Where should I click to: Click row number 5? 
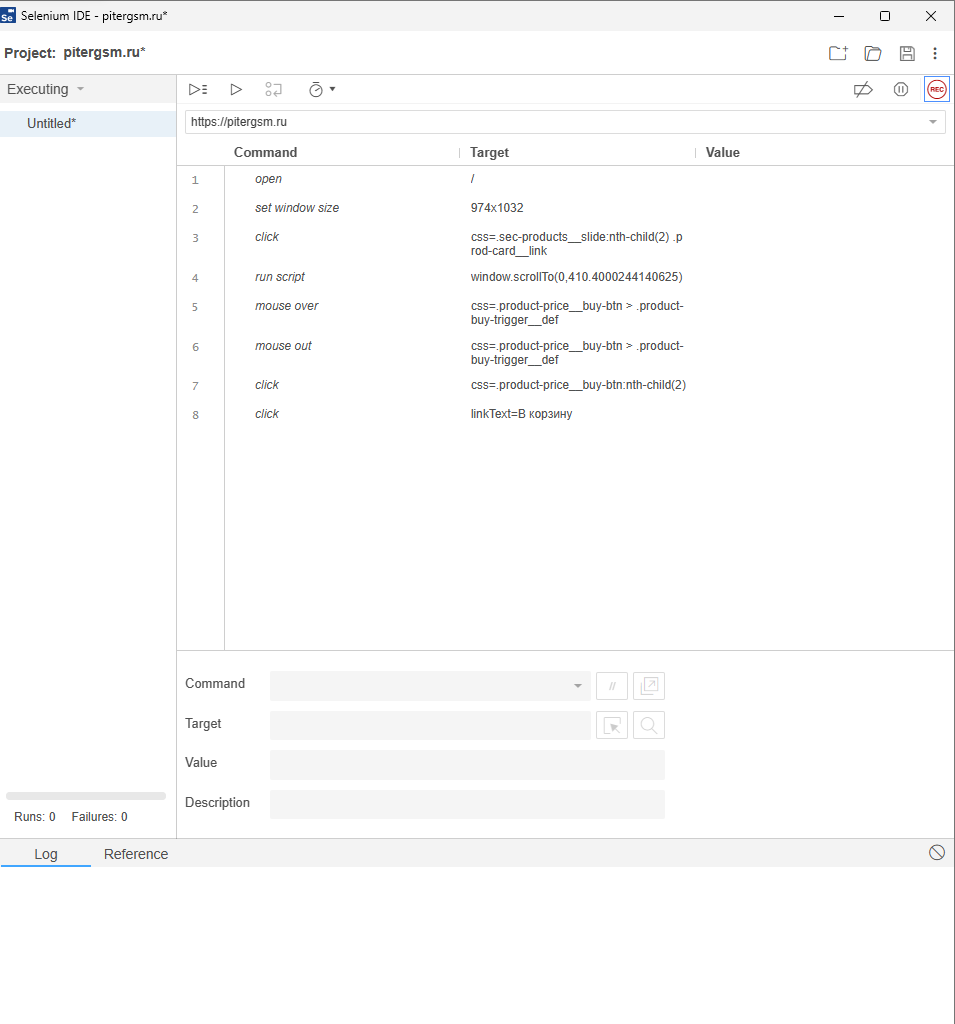click(x=195, y=307)
